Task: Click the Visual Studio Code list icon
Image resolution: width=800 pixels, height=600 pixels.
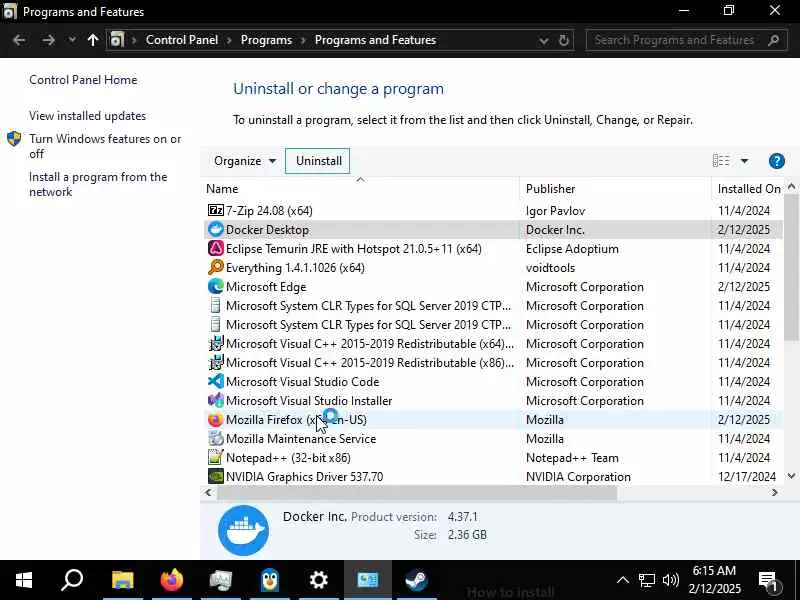Action: point(216,381)
